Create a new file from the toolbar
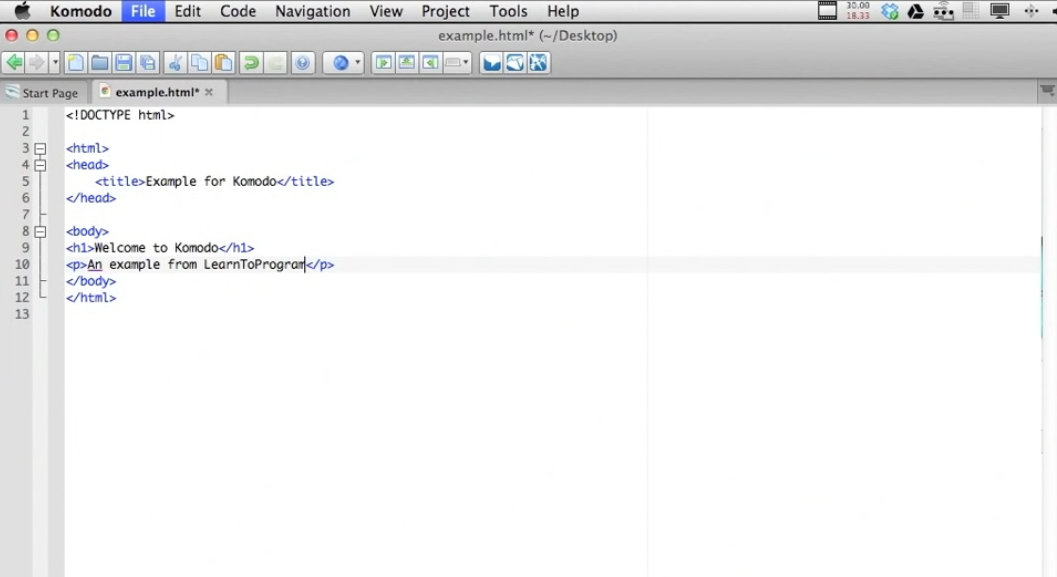The width and height of the screenshot is (1057, 577). (76, 63)
